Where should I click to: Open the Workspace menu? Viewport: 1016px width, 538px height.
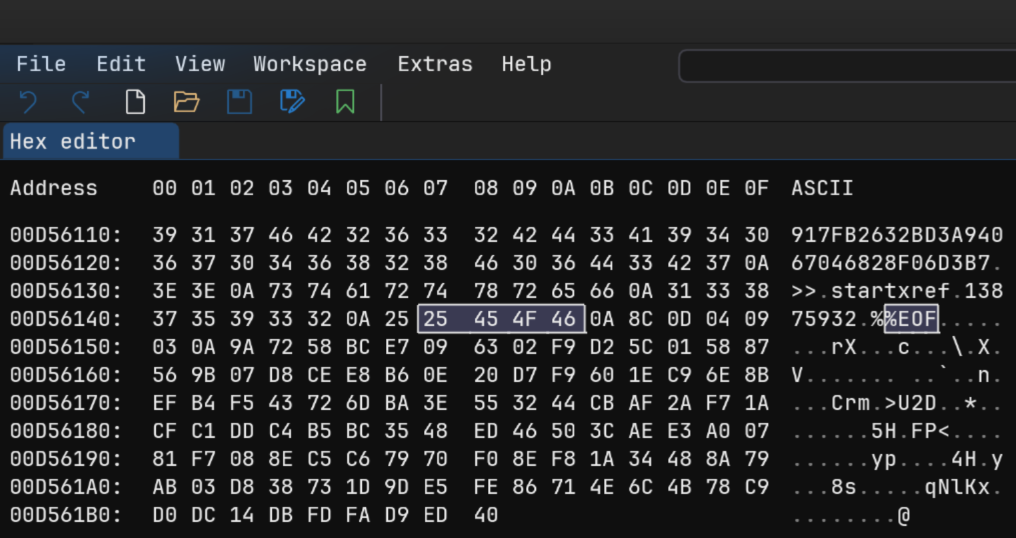point(309,64)
